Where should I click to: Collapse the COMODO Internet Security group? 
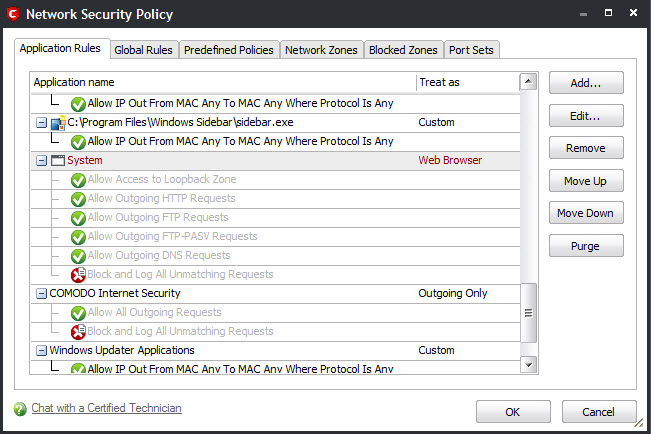pos(41,294)
